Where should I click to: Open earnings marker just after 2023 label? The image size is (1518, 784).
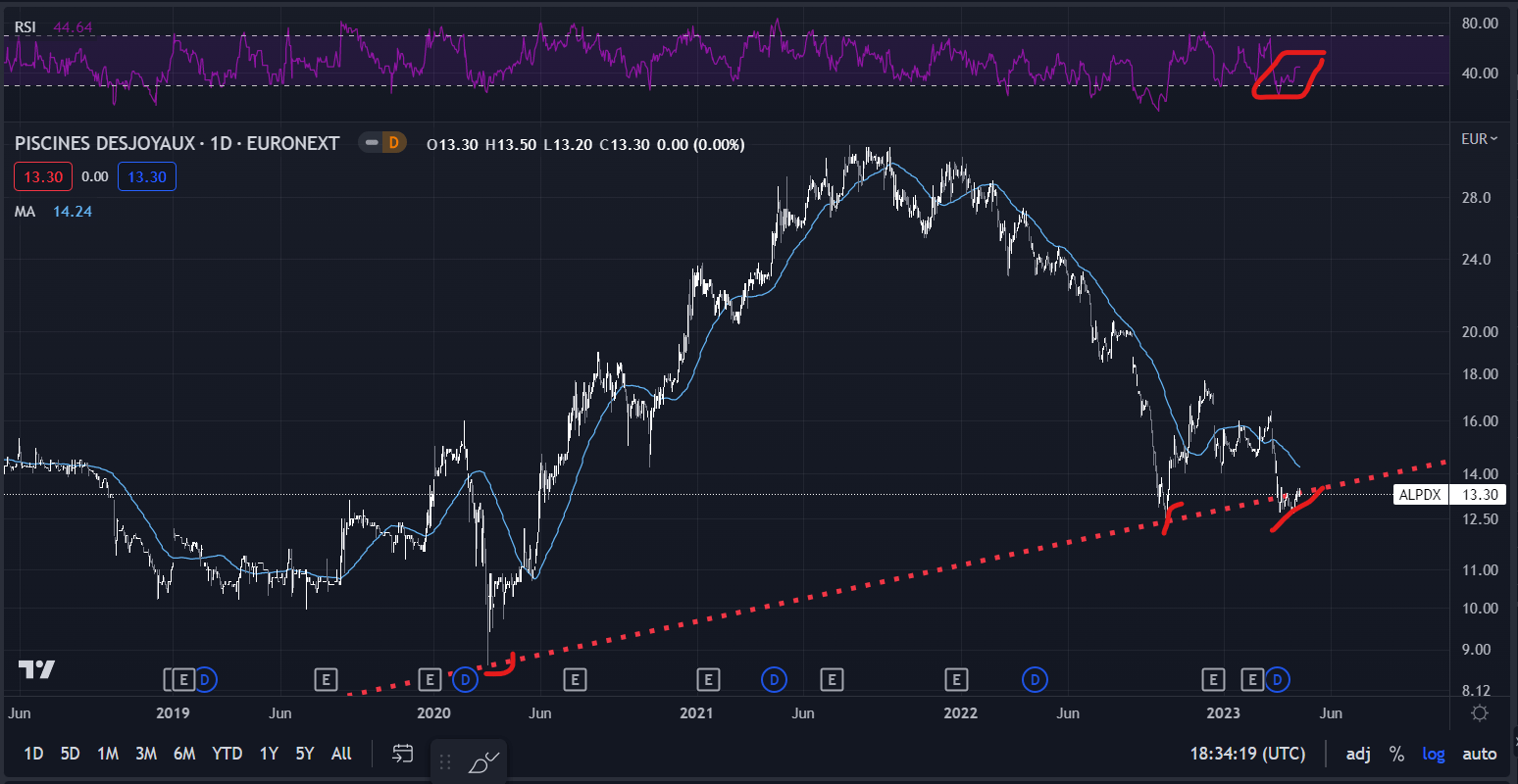click(x=1252, y=678)
